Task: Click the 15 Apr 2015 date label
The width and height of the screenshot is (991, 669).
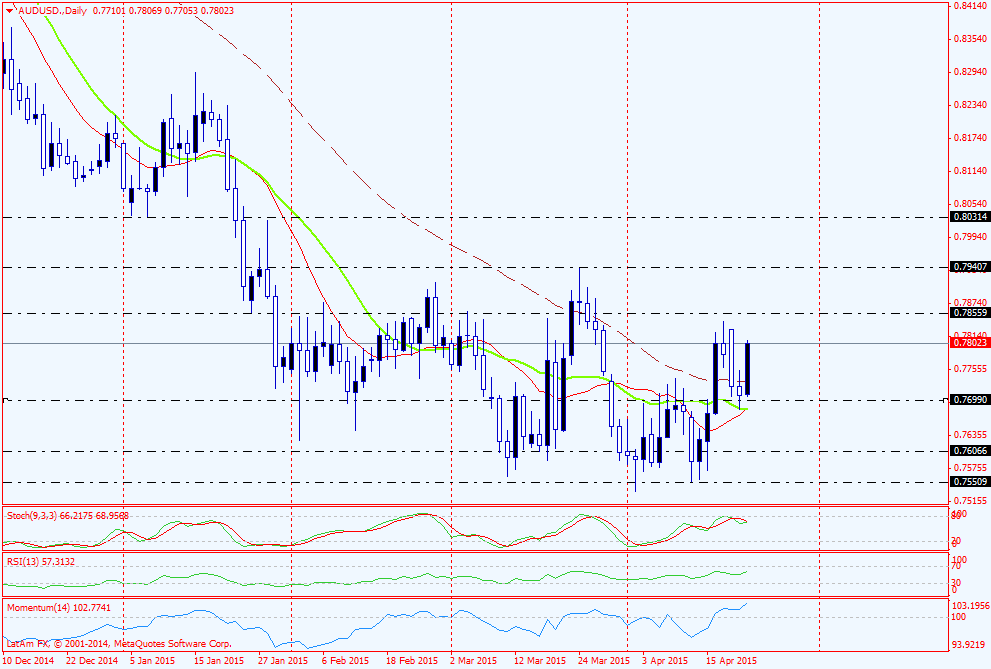Action: pos(730,661)
